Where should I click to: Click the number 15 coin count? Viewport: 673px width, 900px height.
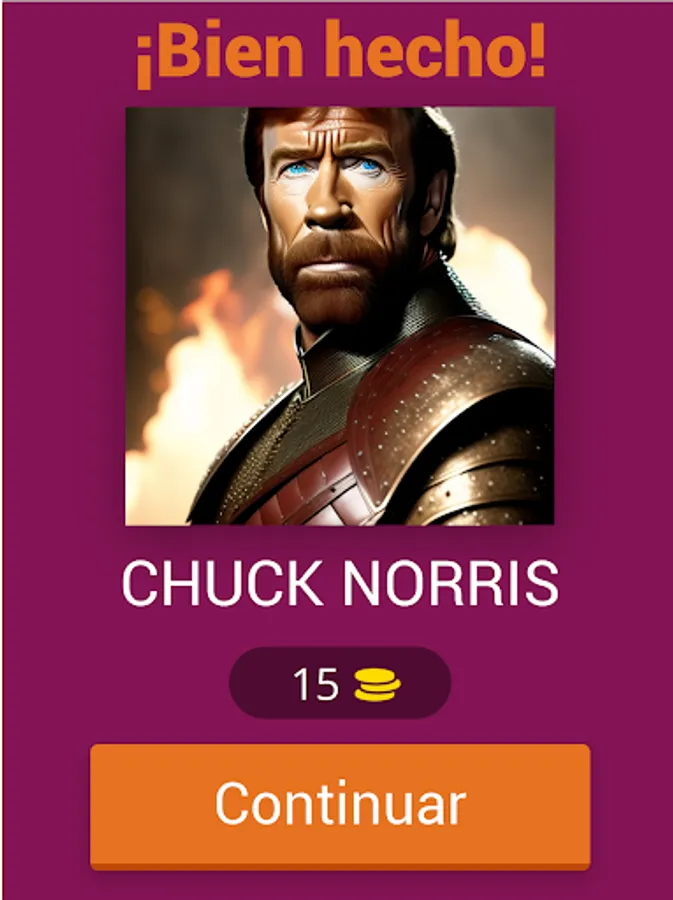[316, 684]
